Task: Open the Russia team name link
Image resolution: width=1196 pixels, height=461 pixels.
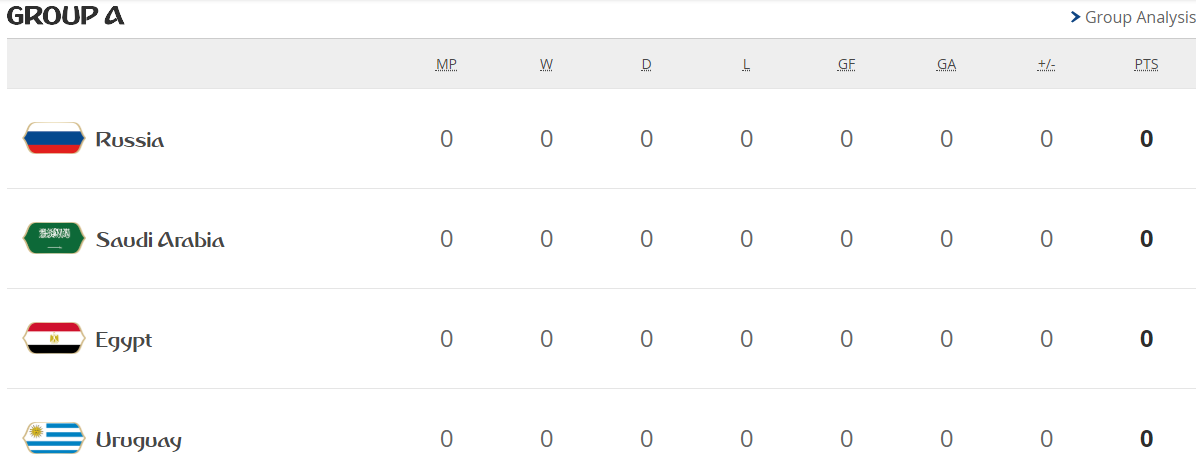Action: 130,140
